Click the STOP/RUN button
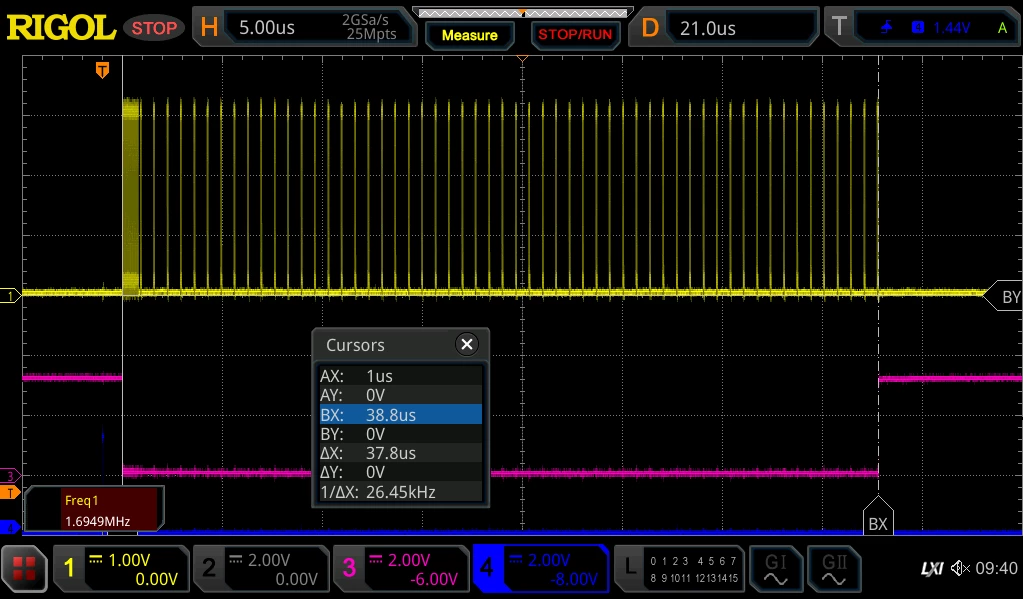Viewport: 1023px width, 599px height. tap(575, 35)
